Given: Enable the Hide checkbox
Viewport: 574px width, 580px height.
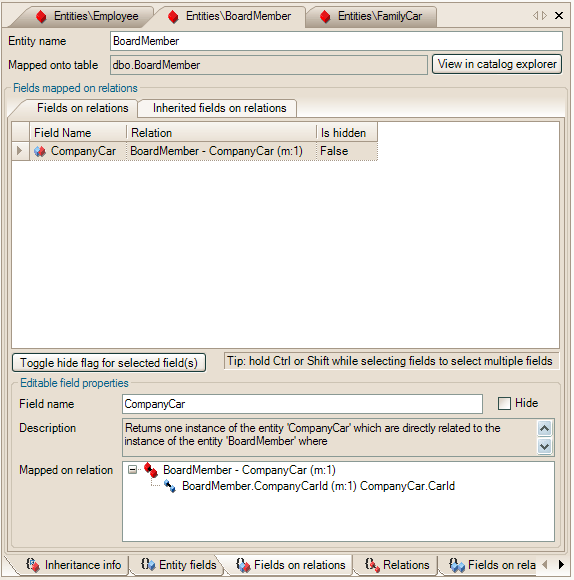Looking at the screenshot, I should (x=504, y=403).
